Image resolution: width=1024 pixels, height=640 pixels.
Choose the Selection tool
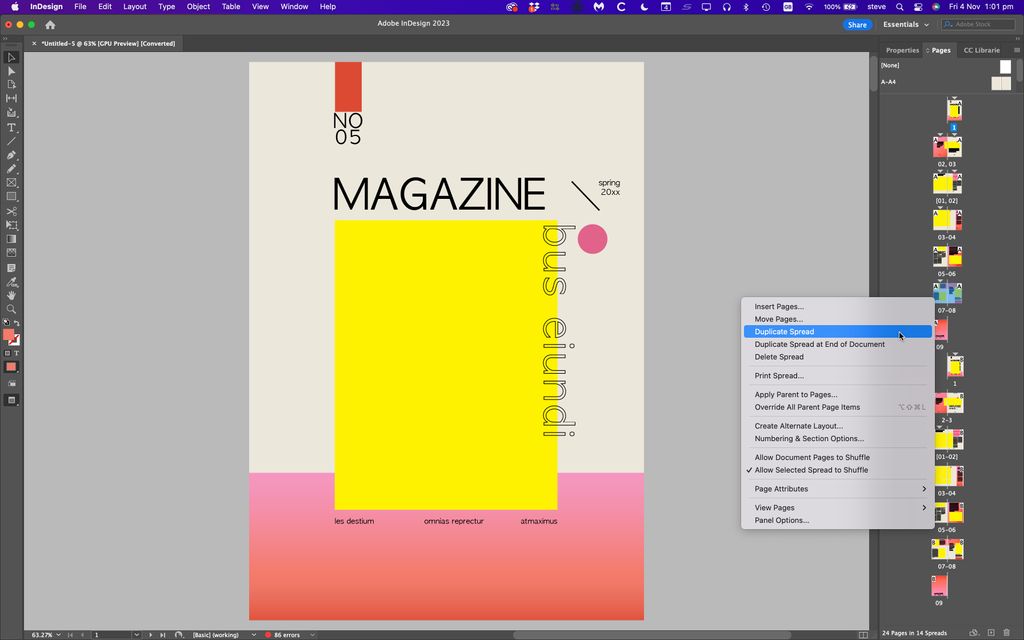click(x=12, y=55)
